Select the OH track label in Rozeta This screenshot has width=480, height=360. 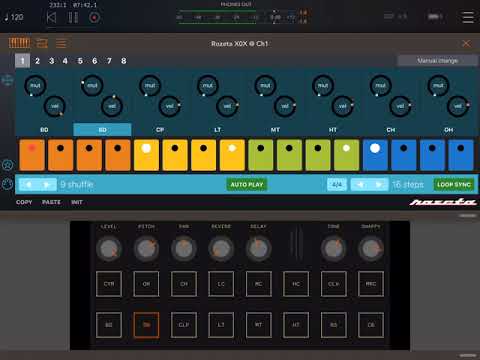point(449,130)
